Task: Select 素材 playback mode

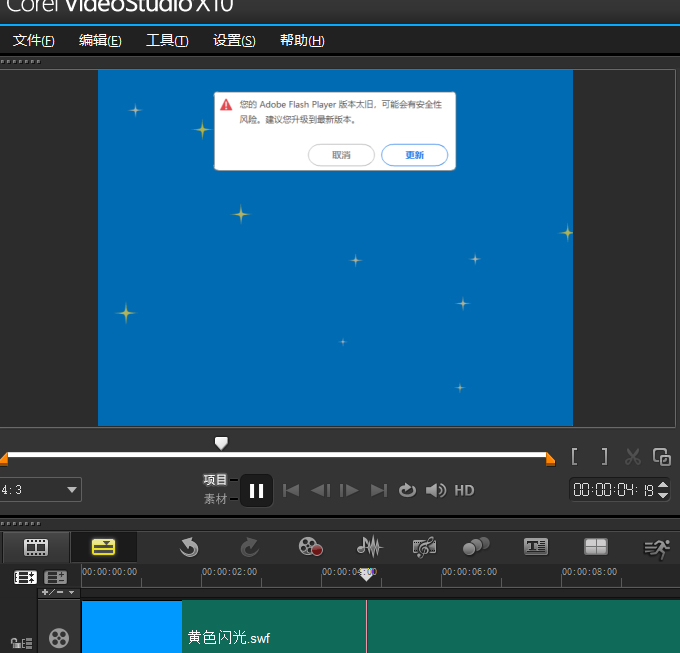Action: click(x=215, y=499)
